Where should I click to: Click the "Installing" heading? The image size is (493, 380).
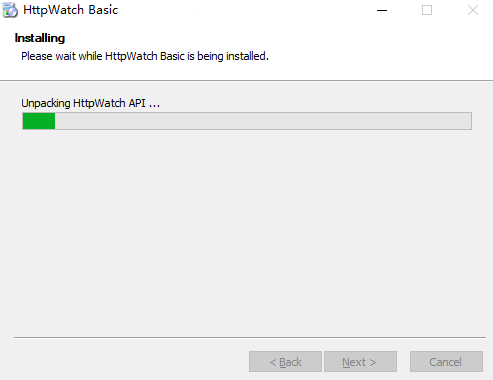[40, 38]
